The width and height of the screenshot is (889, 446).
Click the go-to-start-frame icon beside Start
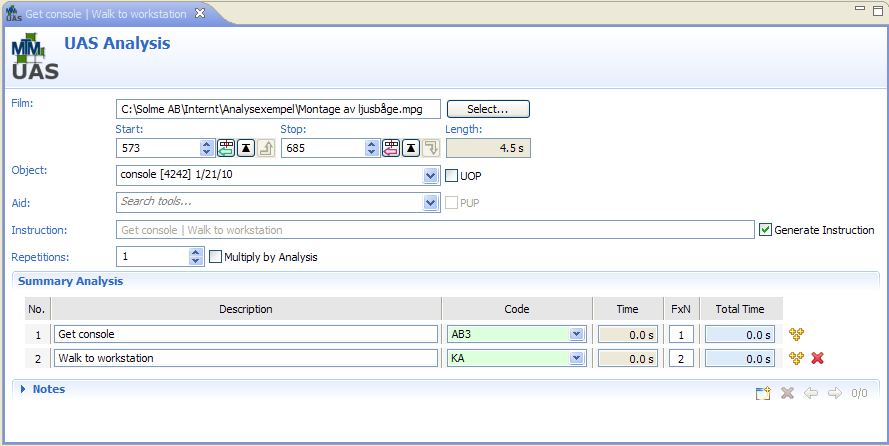(x=245, y=148)
